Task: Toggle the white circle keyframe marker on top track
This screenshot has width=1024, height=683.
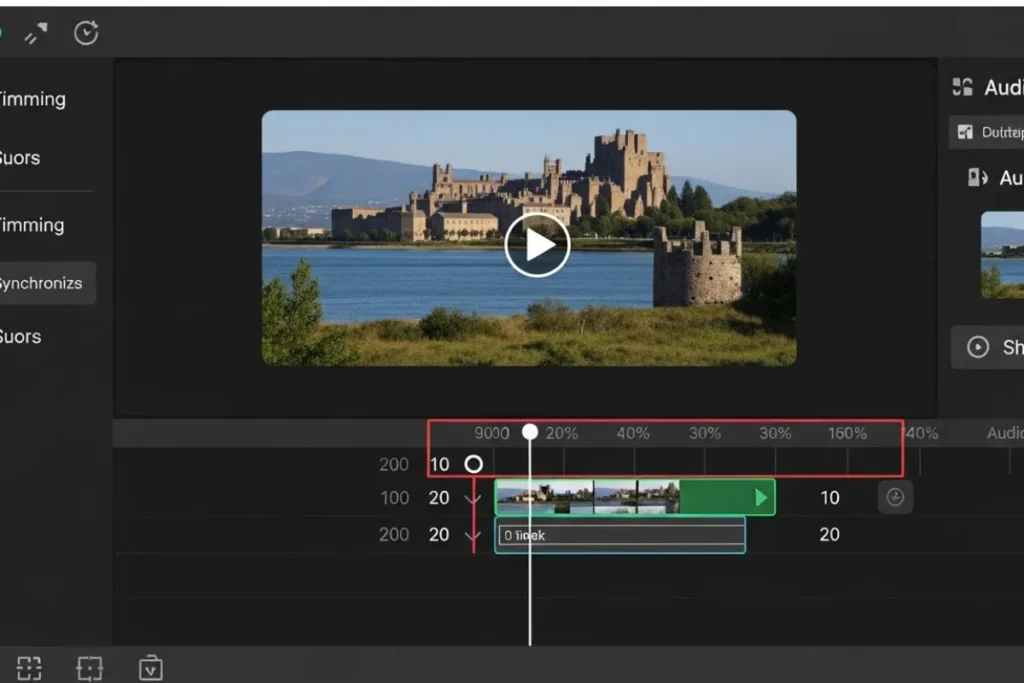Action: (474, 464)
